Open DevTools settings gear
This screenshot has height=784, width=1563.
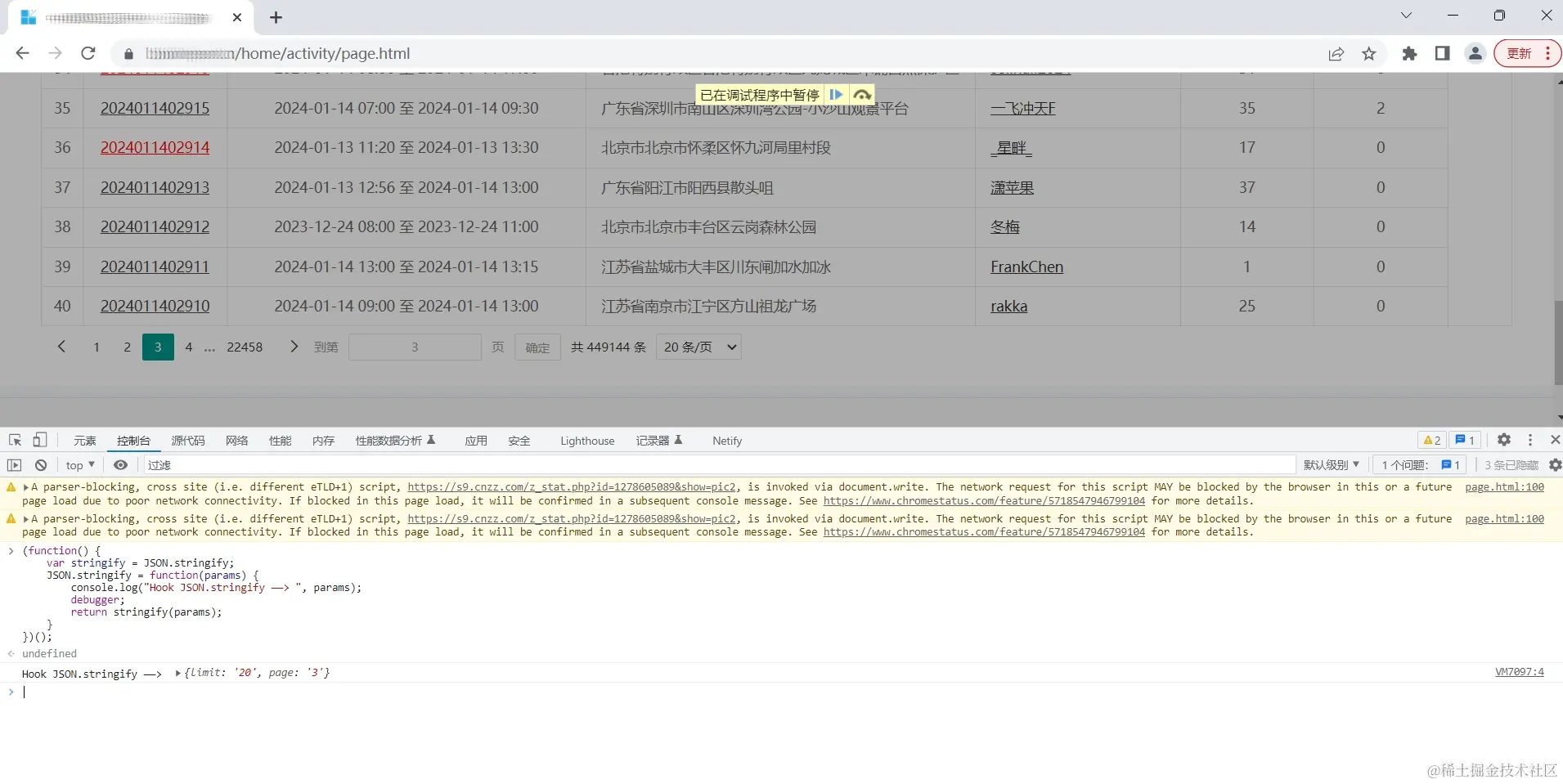click(x=1504, y=440)
